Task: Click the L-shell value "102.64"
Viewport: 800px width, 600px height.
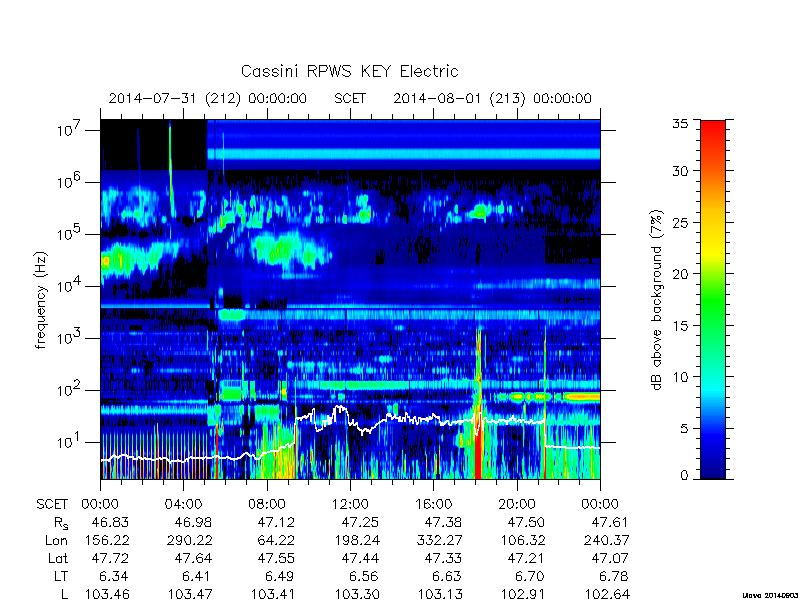Action: click(606, 594)
